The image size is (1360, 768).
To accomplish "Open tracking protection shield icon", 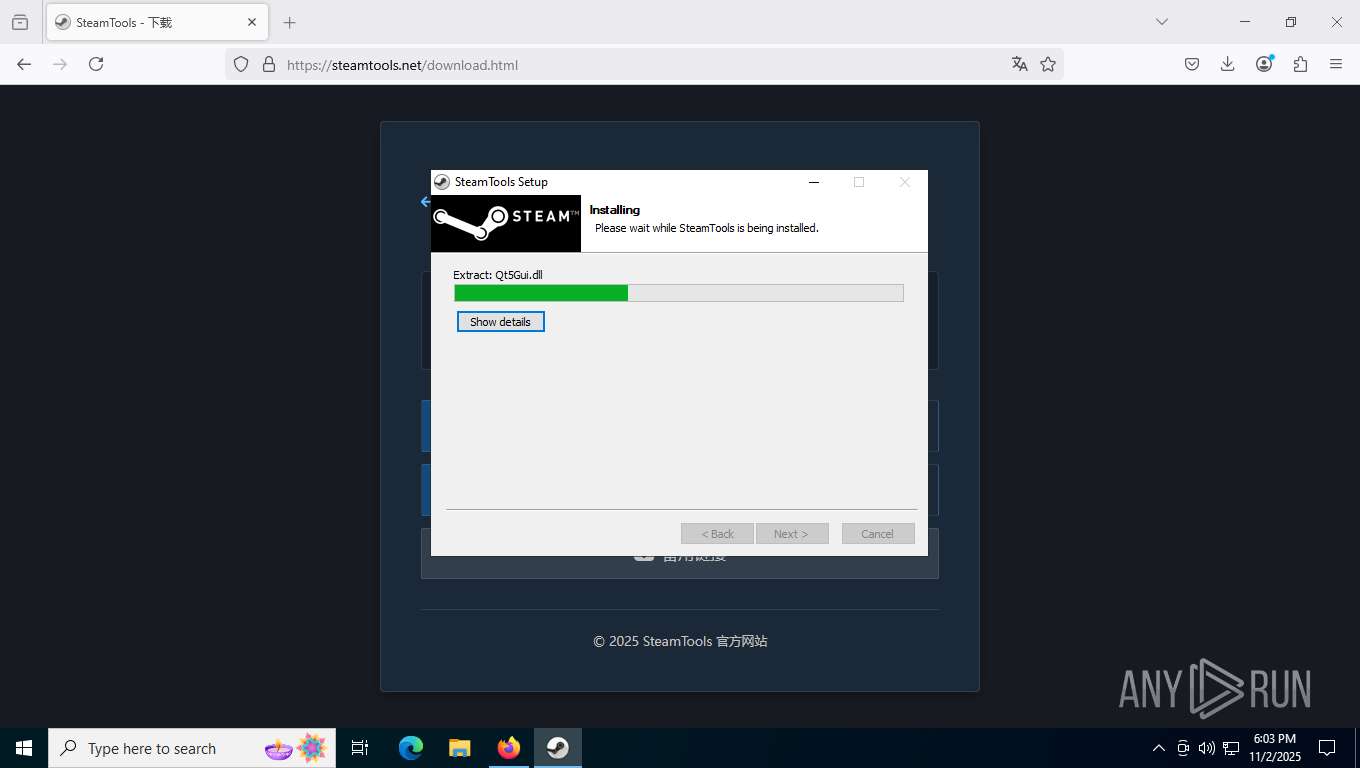I will pos(241,64).
